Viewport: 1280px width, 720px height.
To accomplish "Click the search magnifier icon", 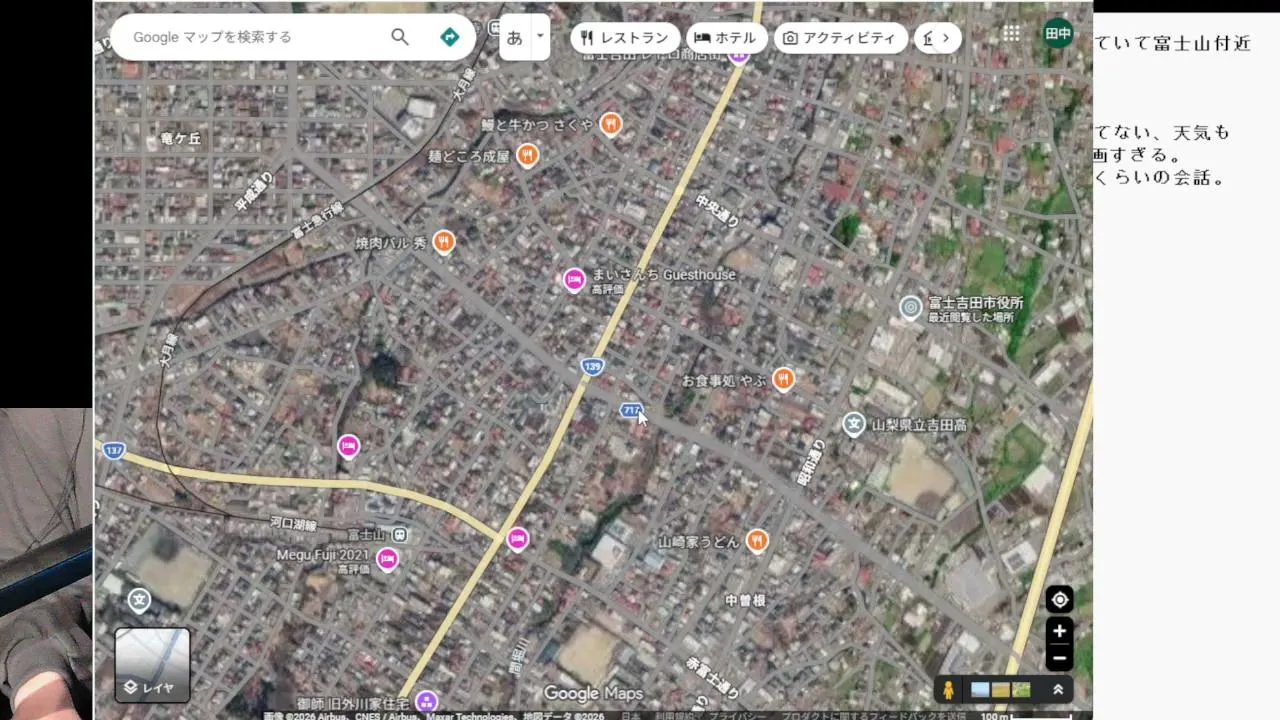I will (400, 37).
